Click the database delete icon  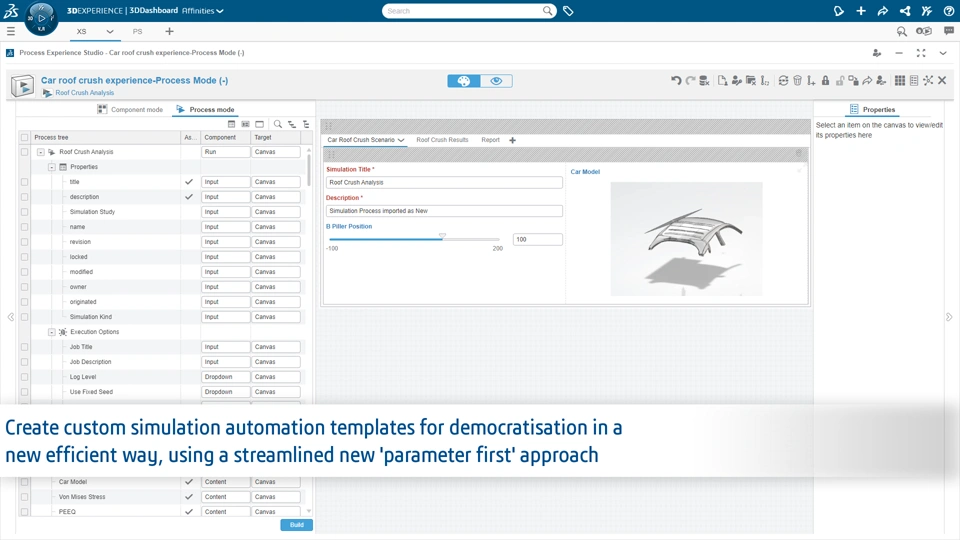tap(704, 80)
